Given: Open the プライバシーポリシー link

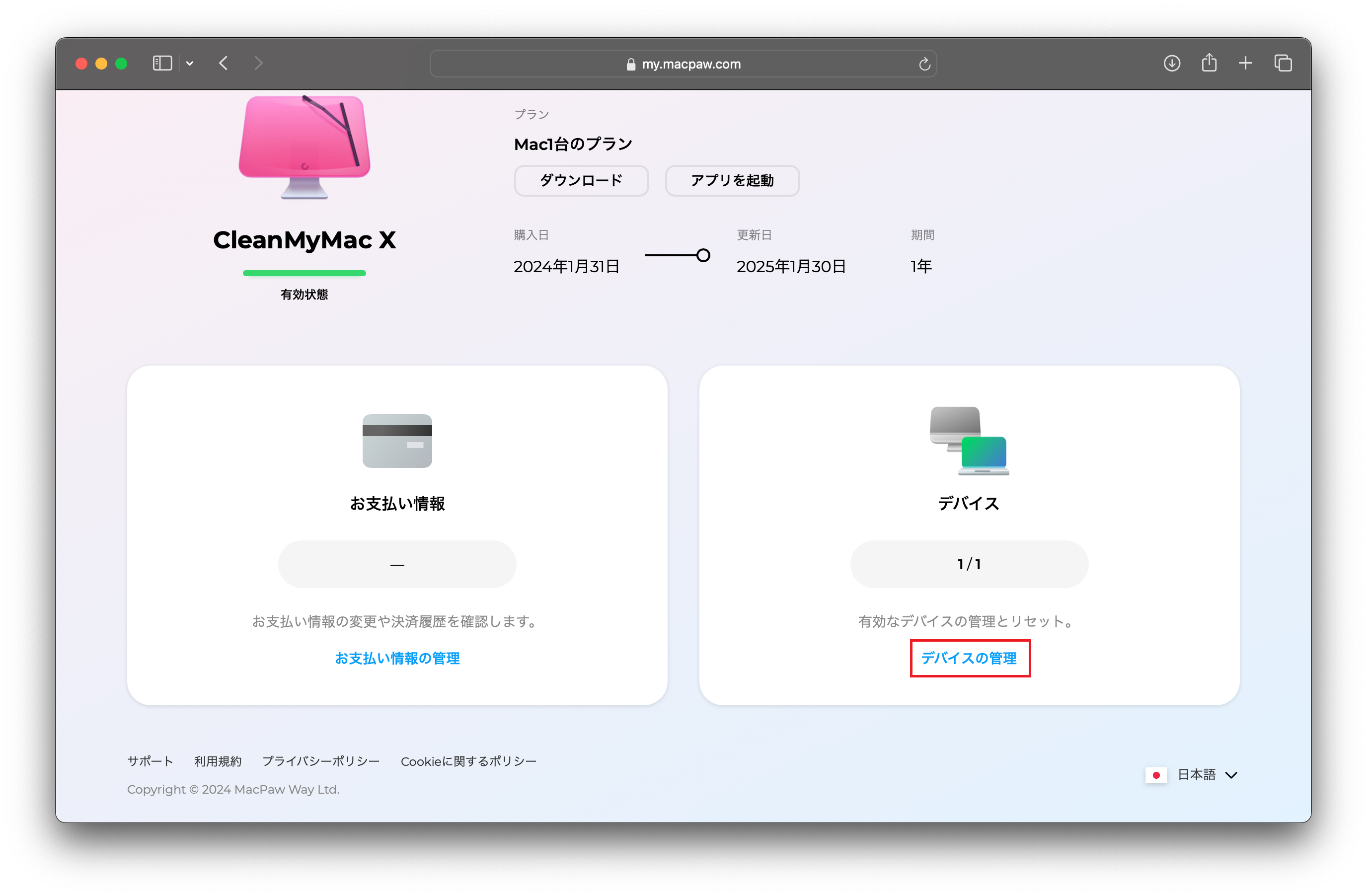Looking at the screenshot, I should click(320, 761).
